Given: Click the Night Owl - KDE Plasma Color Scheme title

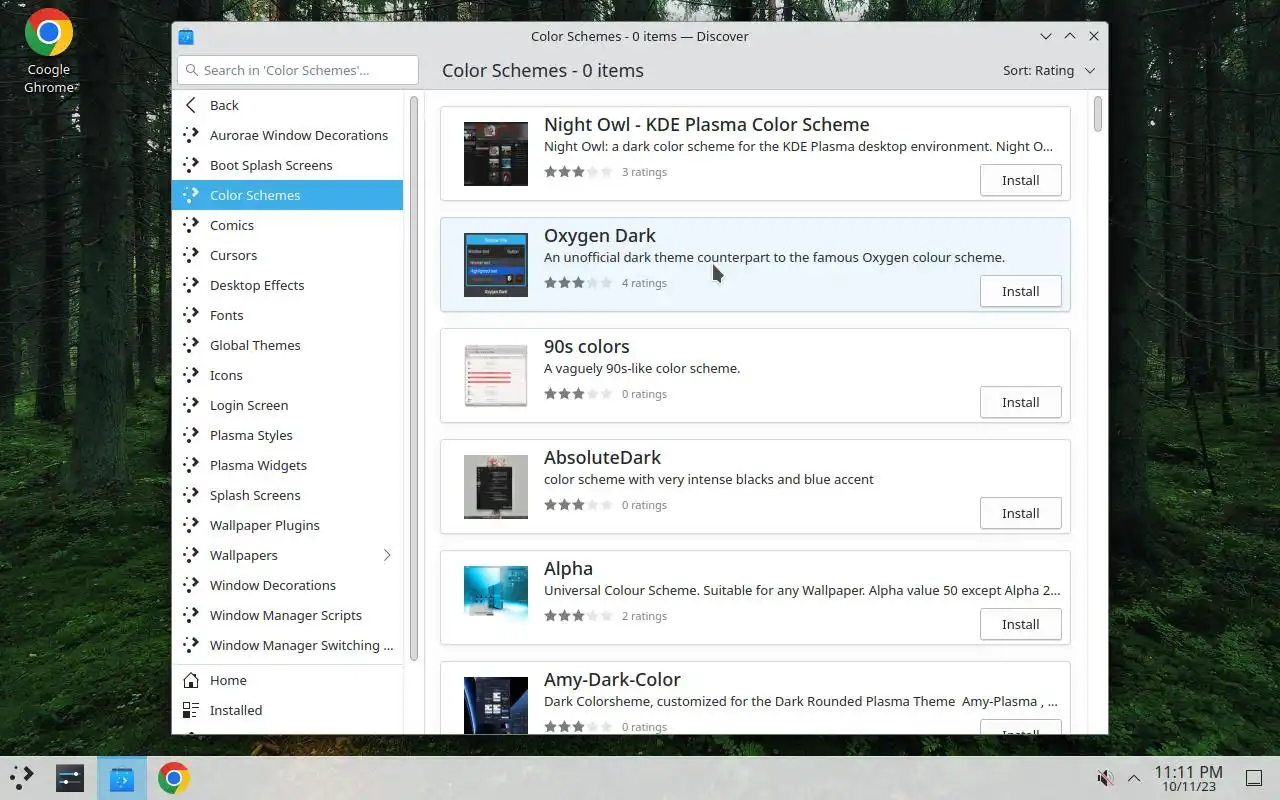Looking at the screenshot, I should pyautogui.click(x=706, y=125).
